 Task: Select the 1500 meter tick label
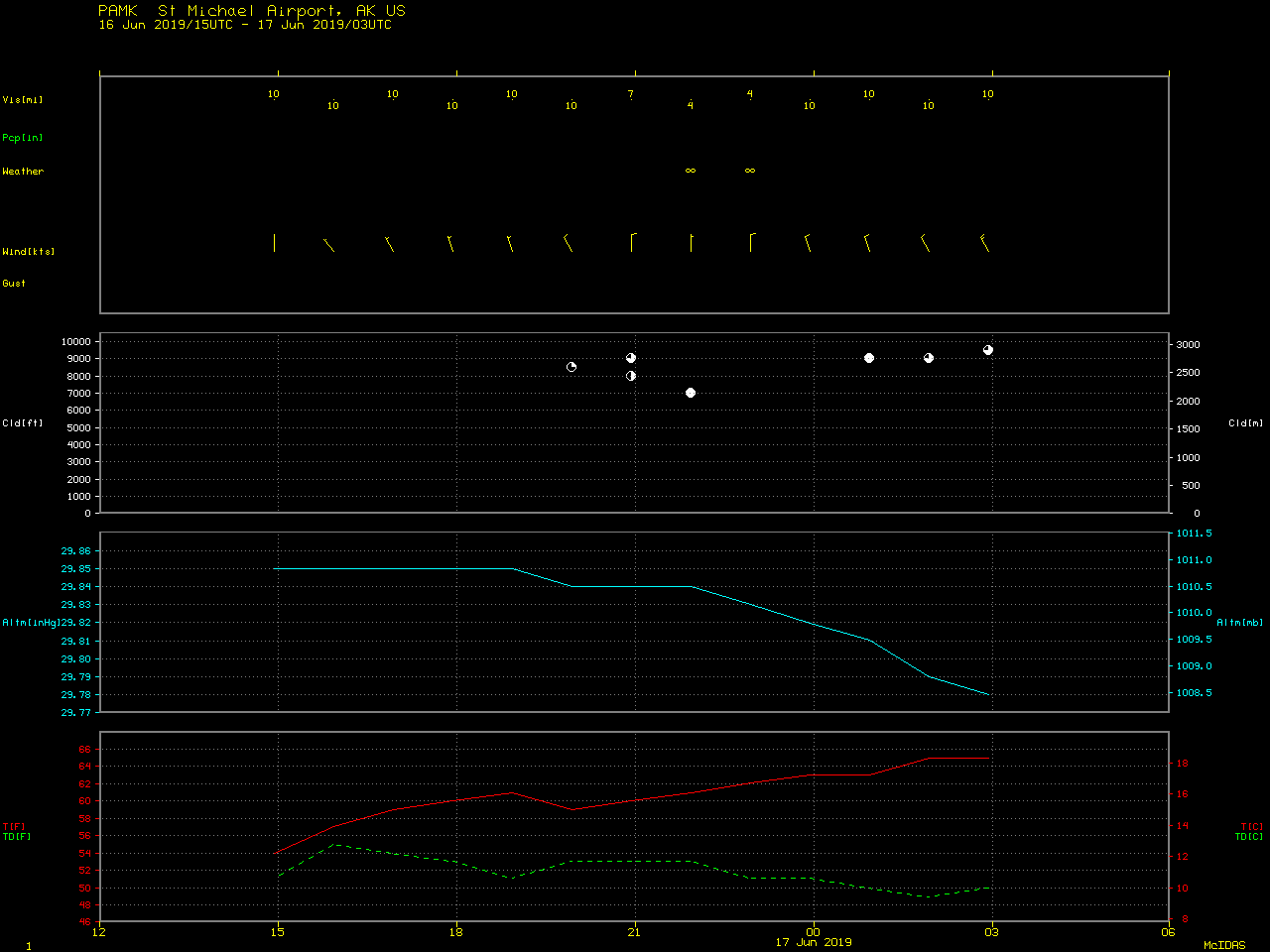pos(1189,429)
